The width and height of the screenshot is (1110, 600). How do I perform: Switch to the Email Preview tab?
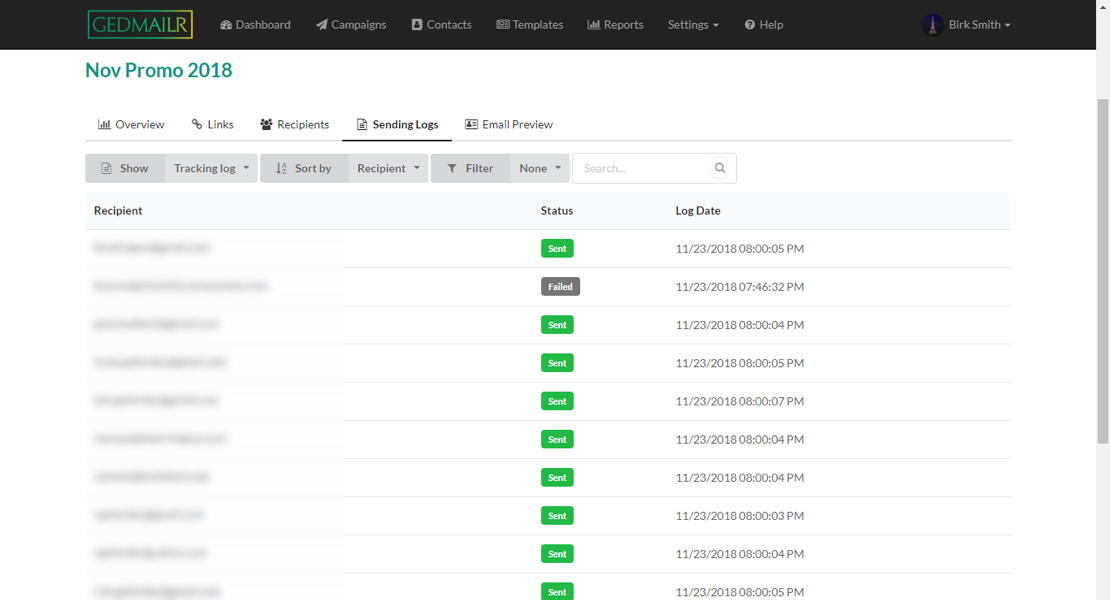pos(509,125)
